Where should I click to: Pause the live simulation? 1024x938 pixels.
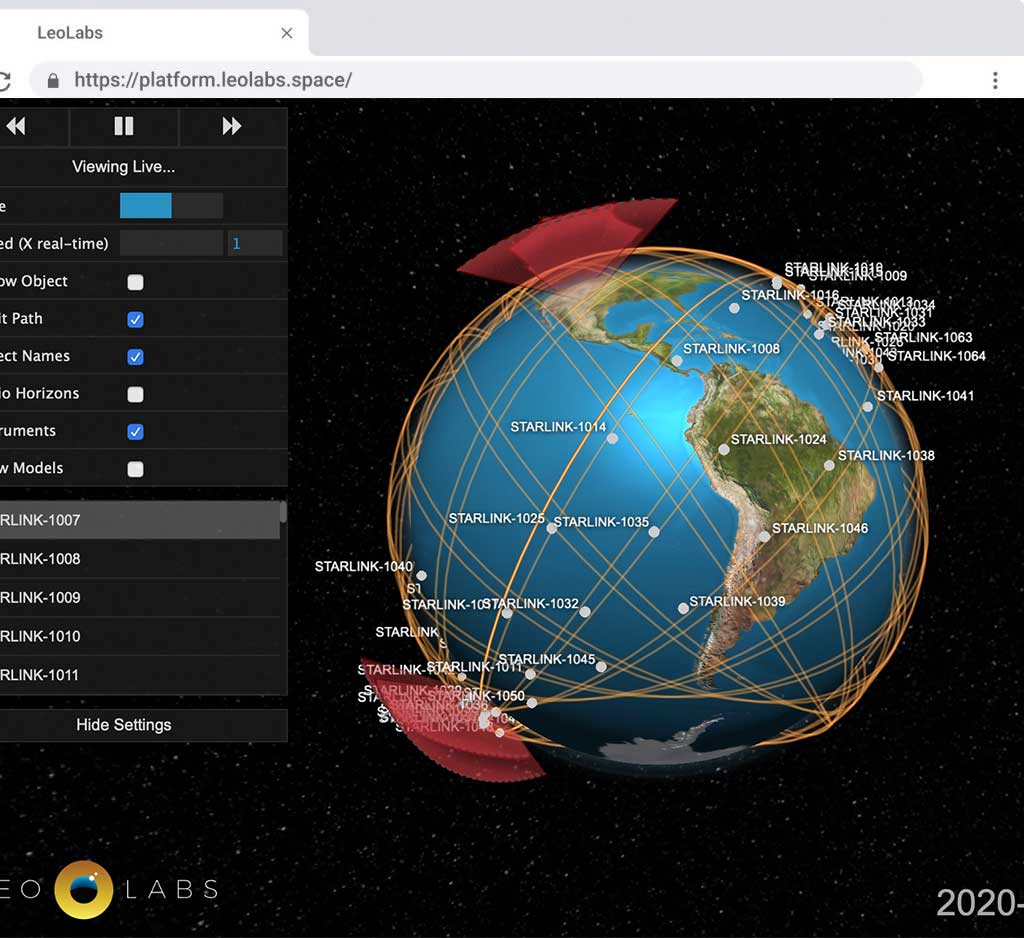(123, 126)
